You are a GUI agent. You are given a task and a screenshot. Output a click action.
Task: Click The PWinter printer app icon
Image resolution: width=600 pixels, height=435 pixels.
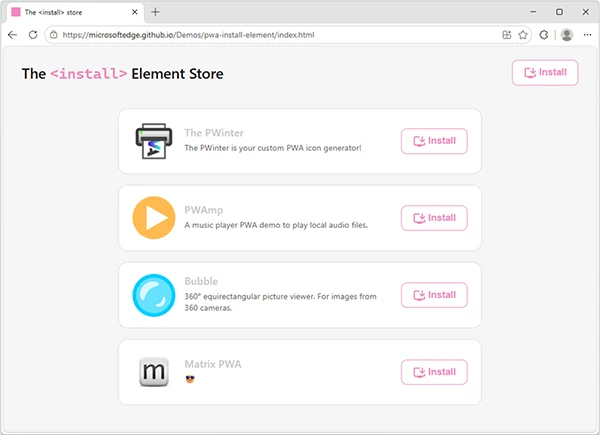click(154, 141)
